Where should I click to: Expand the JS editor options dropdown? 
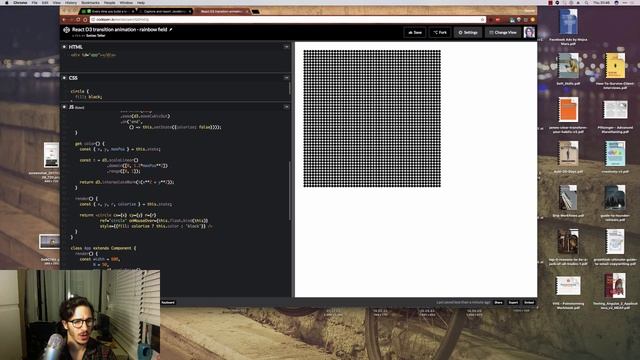(x=287, y=107)
